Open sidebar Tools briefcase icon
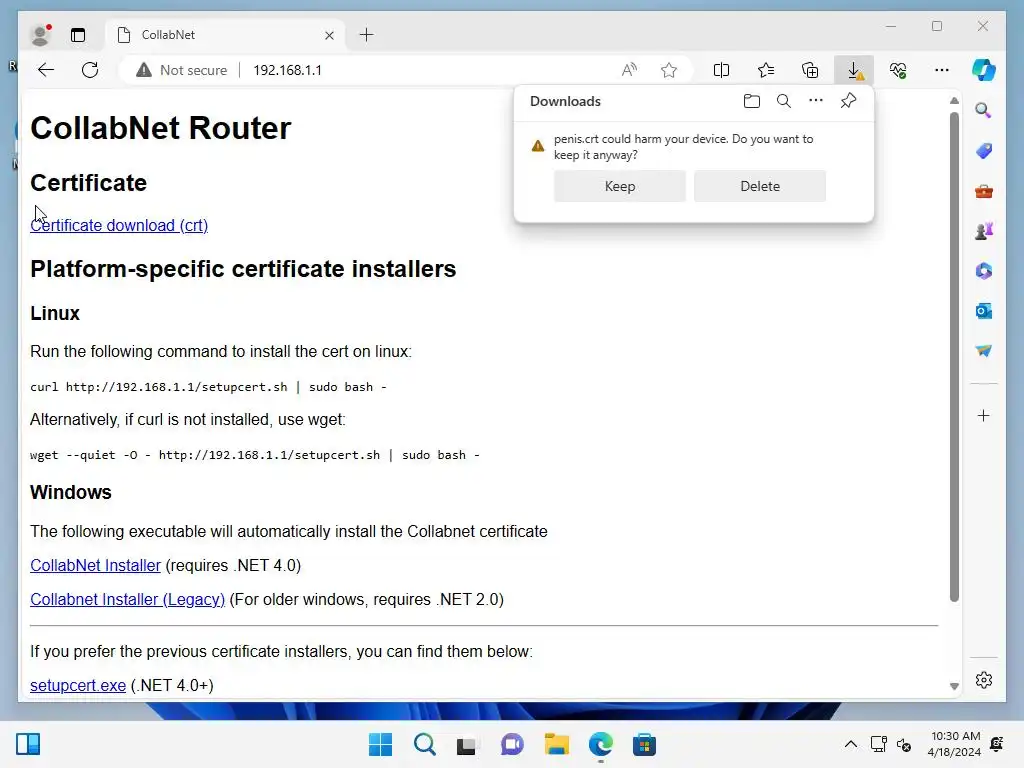 point(984,191)
